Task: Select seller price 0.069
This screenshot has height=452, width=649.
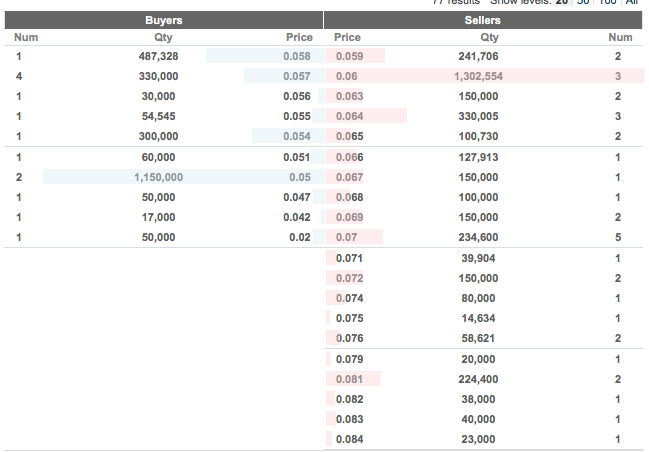Action: 350,217
